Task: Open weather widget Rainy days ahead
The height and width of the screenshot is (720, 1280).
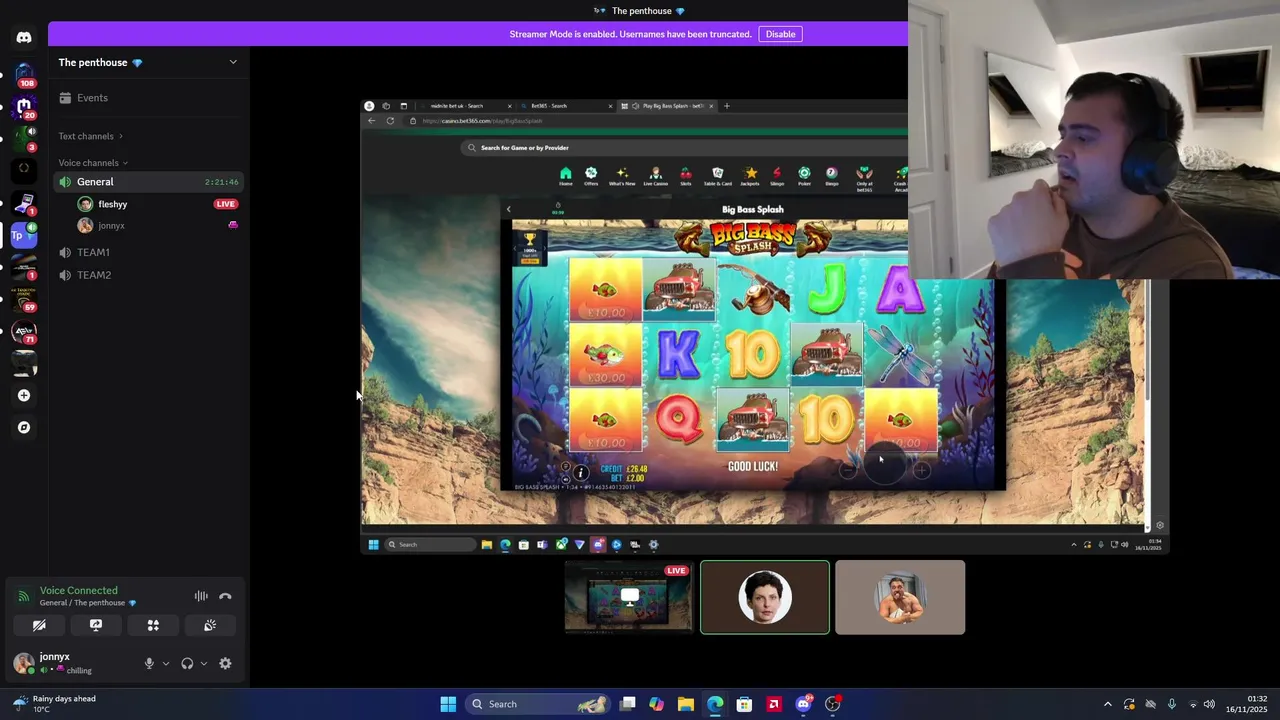Action: coord(55,704)
